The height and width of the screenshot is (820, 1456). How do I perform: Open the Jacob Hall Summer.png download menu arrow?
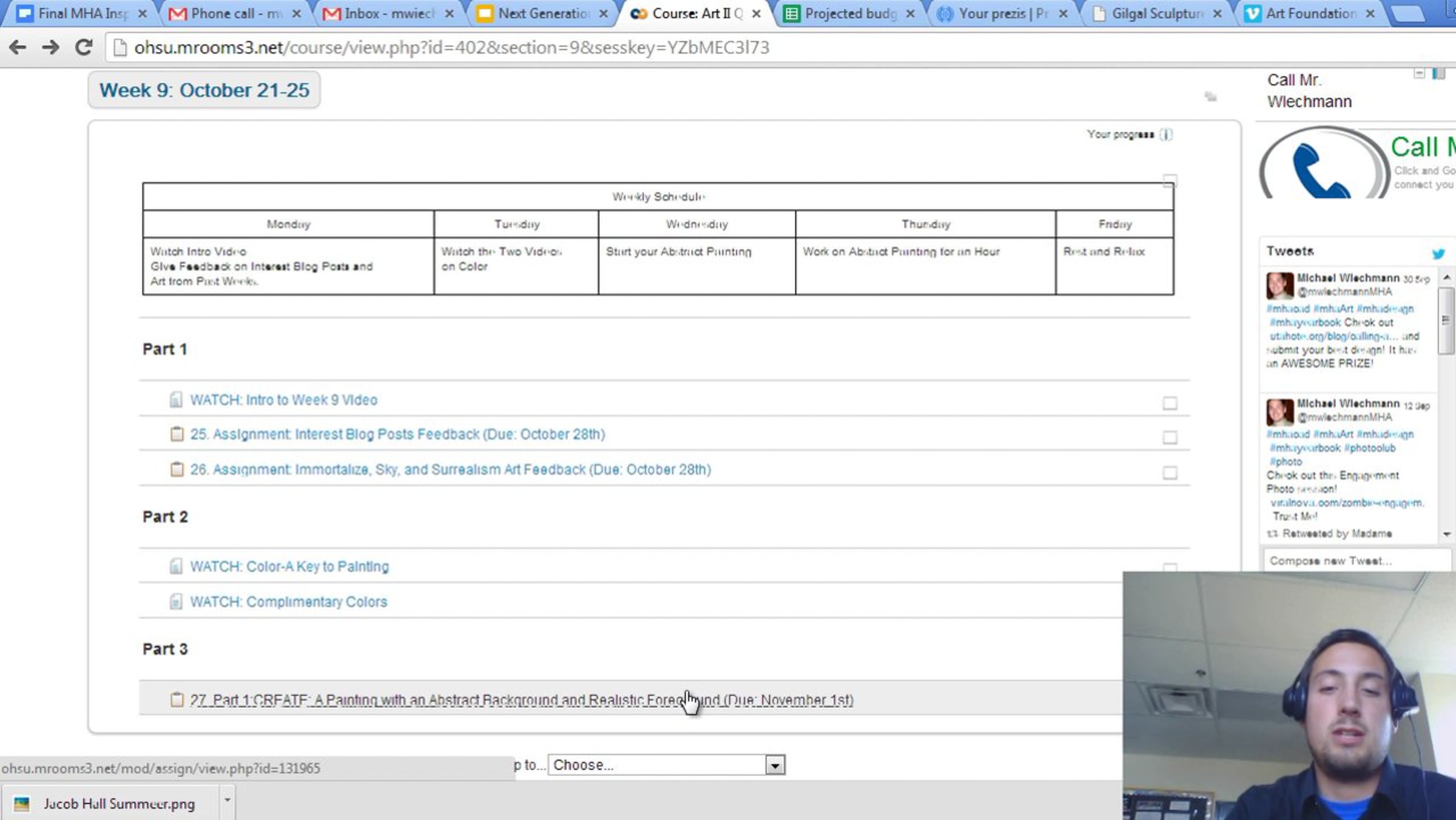click(x=227, y=801)
